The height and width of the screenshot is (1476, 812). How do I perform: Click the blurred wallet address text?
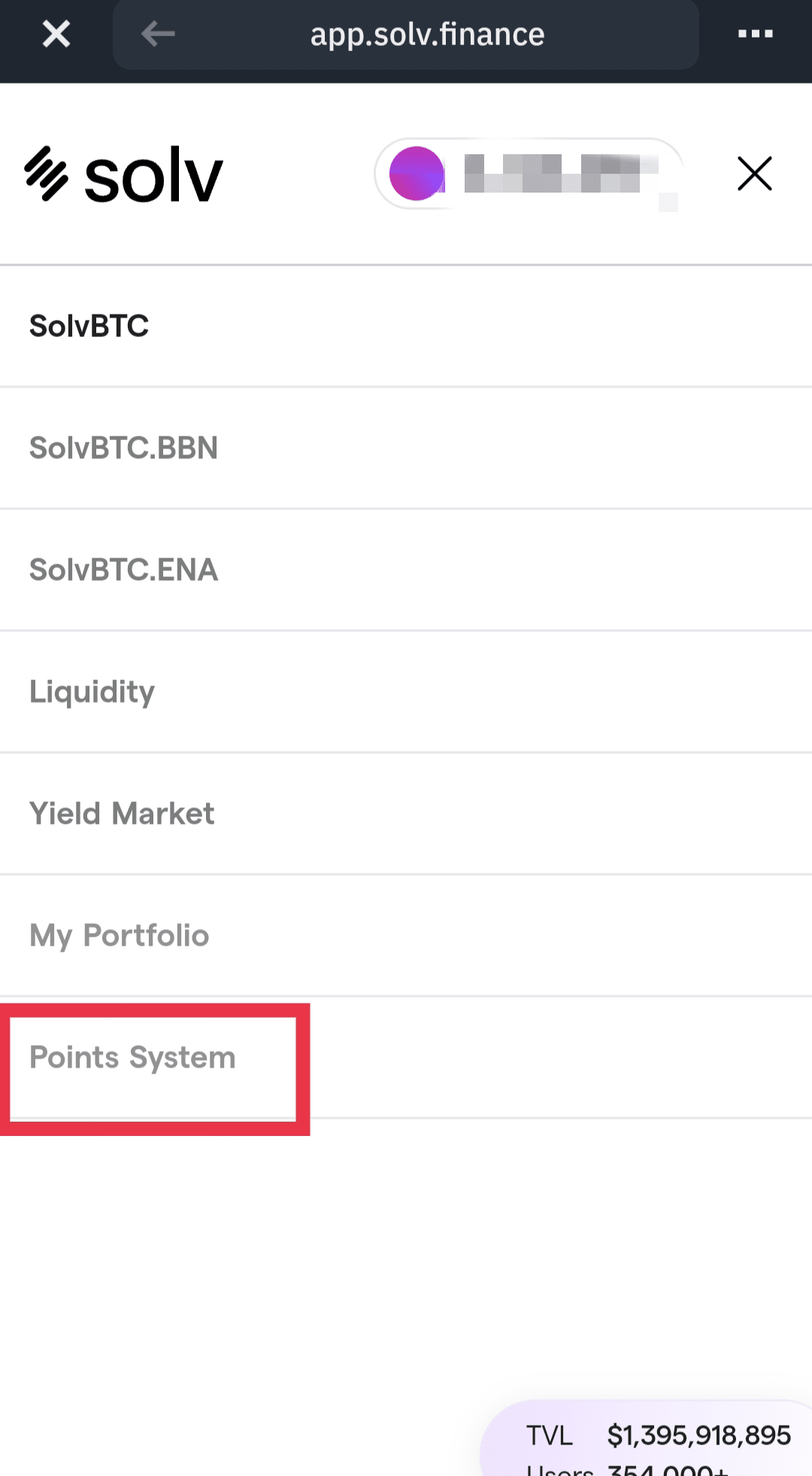pos(561,174)
